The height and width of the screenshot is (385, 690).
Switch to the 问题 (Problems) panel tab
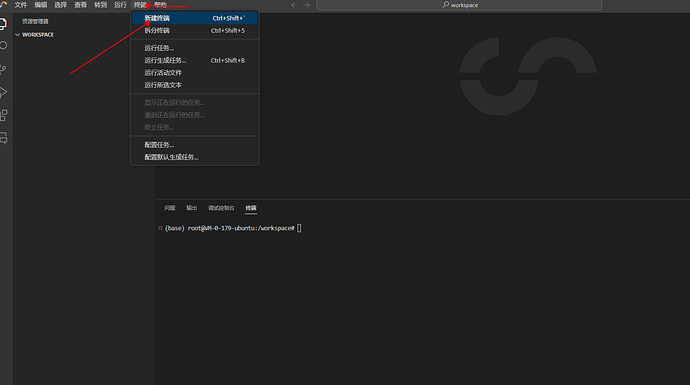[169, 208]
